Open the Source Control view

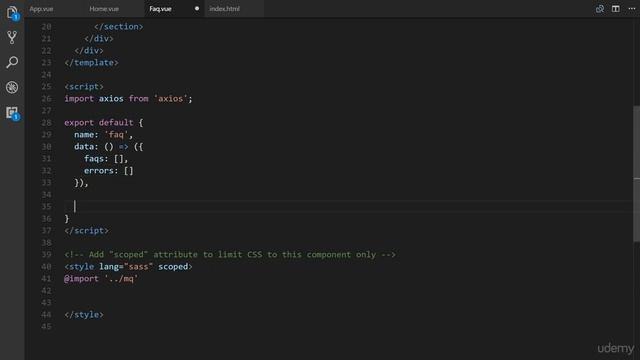tap(12, 38)
